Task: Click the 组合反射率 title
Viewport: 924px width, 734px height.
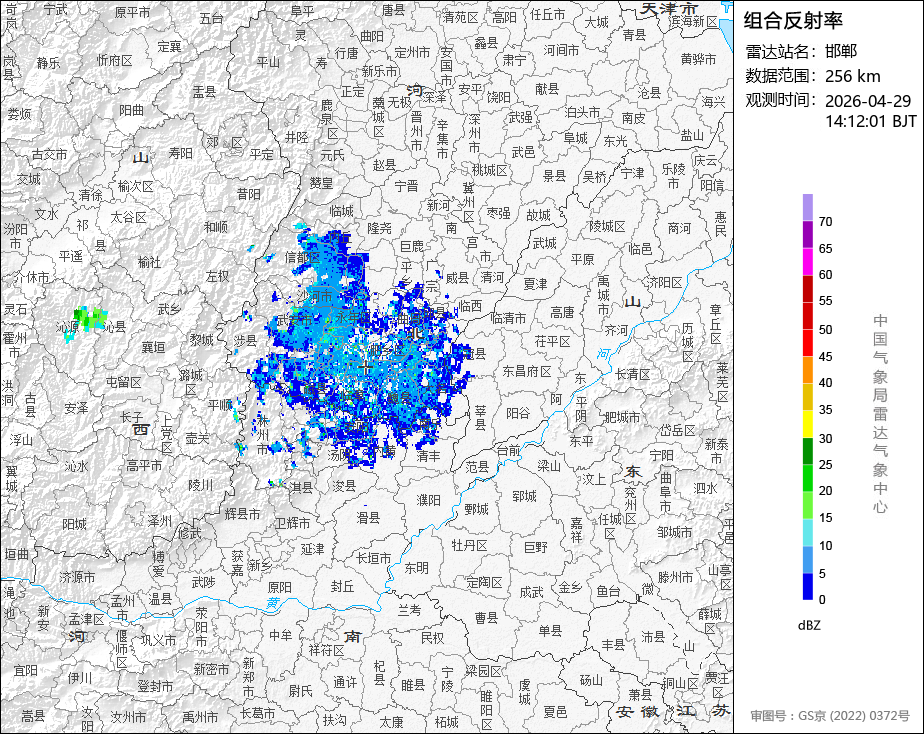Action: (793, 21)
